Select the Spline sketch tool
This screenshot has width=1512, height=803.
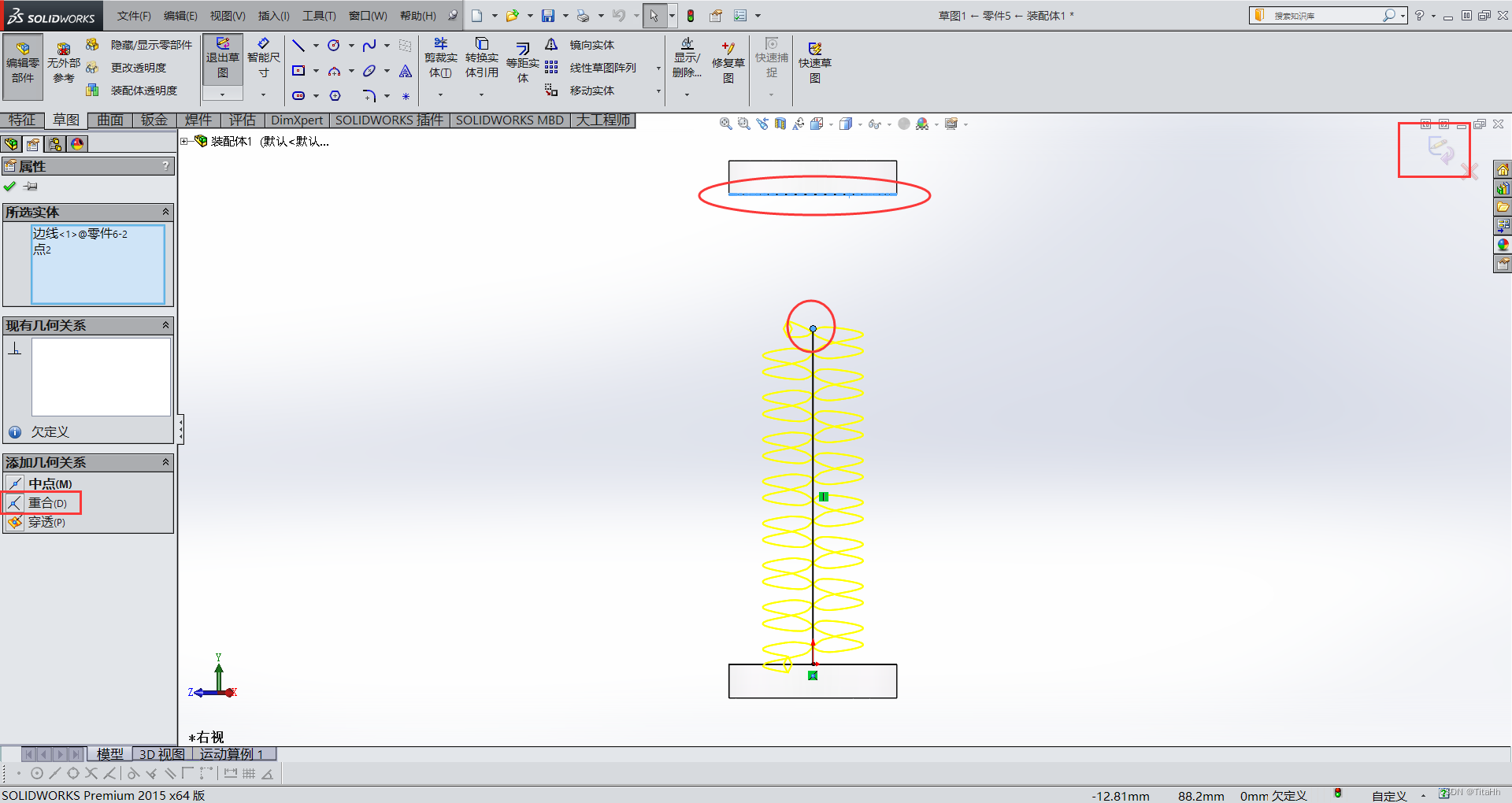(x=369, y=46)
